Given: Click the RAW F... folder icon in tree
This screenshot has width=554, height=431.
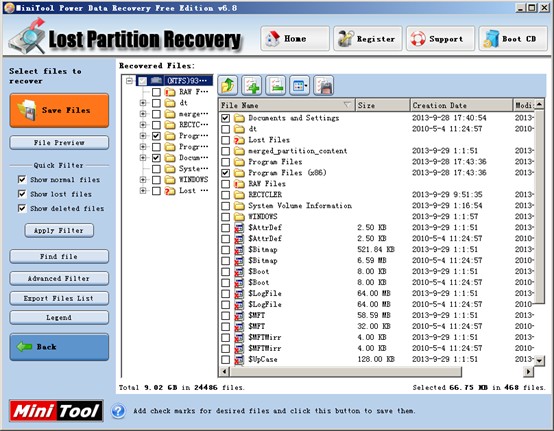Looking at the screenshot, I should tap(170, 92).
